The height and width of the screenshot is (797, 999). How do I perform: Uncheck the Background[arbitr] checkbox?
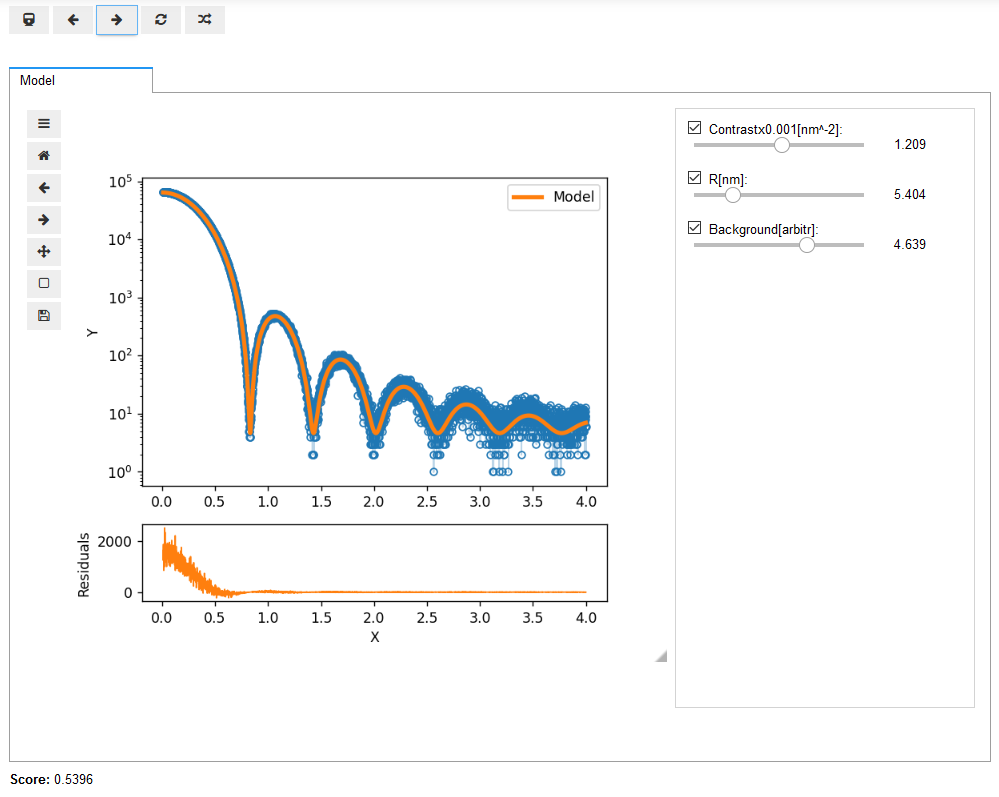(x=694, y=228)
